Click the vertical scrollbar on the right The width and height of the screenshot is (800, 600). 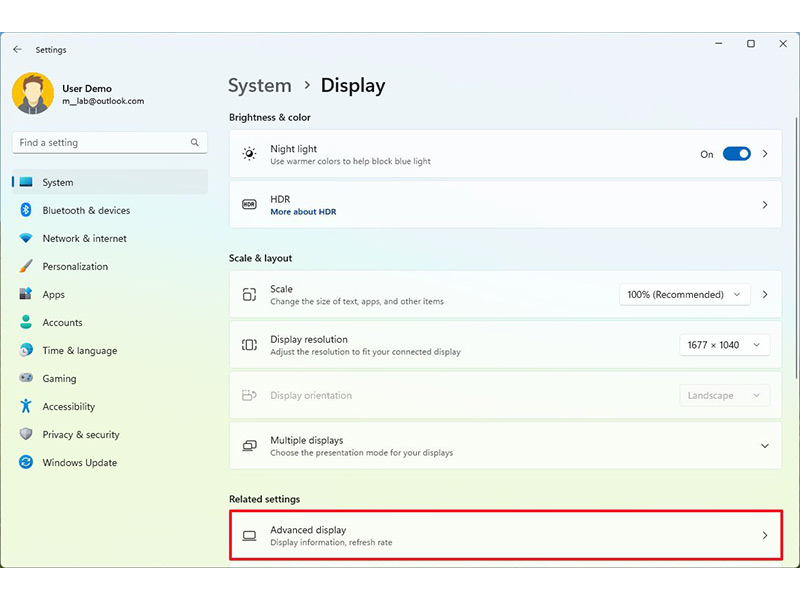pyautogui.click(x=796, y=248)
